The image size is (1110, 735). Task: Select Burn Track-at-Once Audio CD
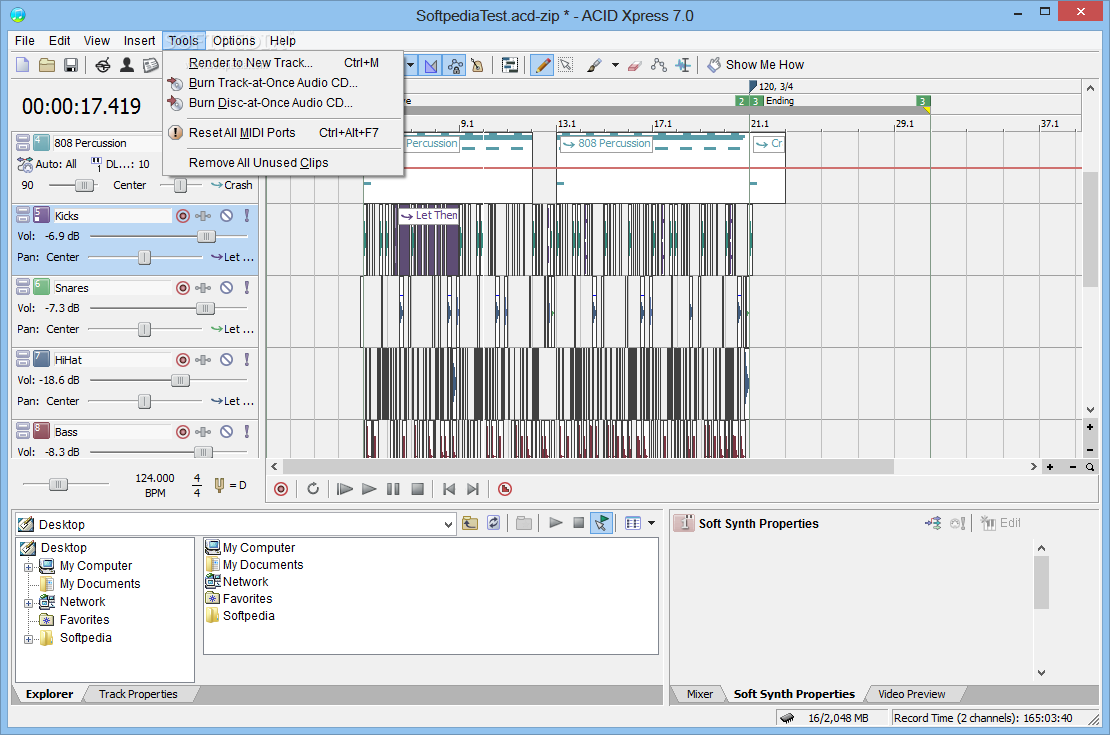point(283,83)
